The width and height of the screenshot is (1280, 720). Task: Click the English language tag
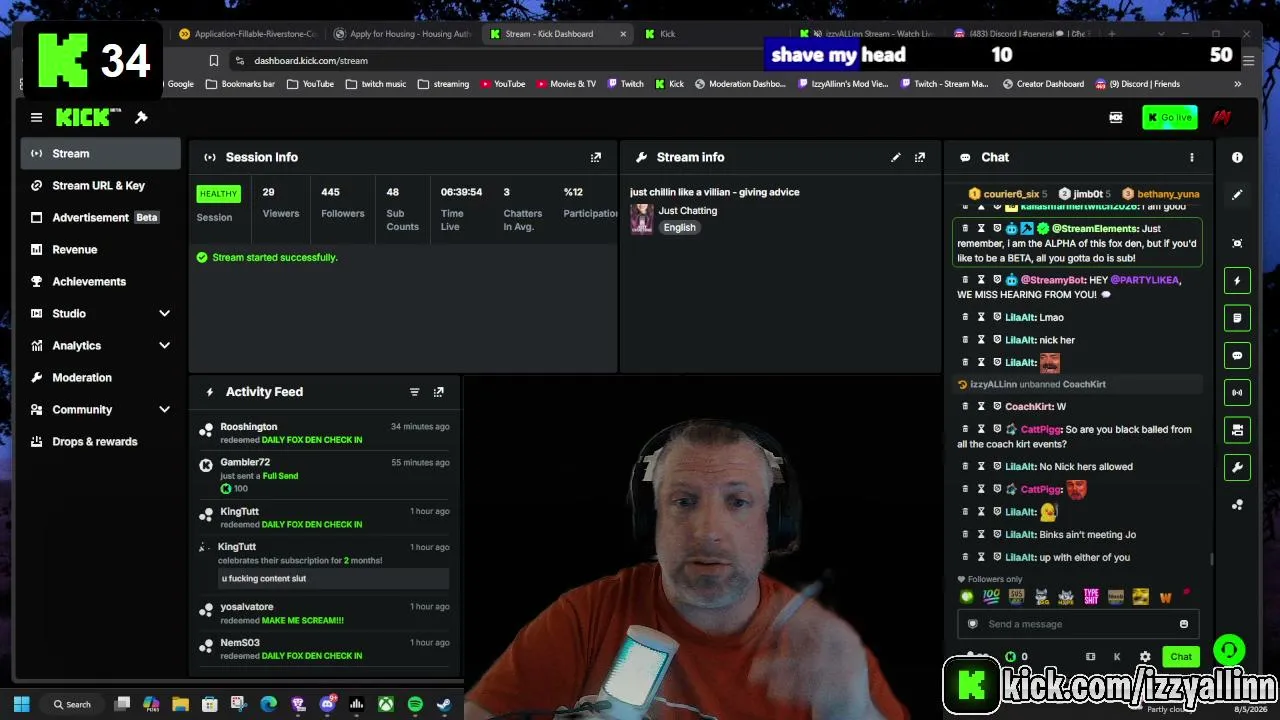pos(679,228)
